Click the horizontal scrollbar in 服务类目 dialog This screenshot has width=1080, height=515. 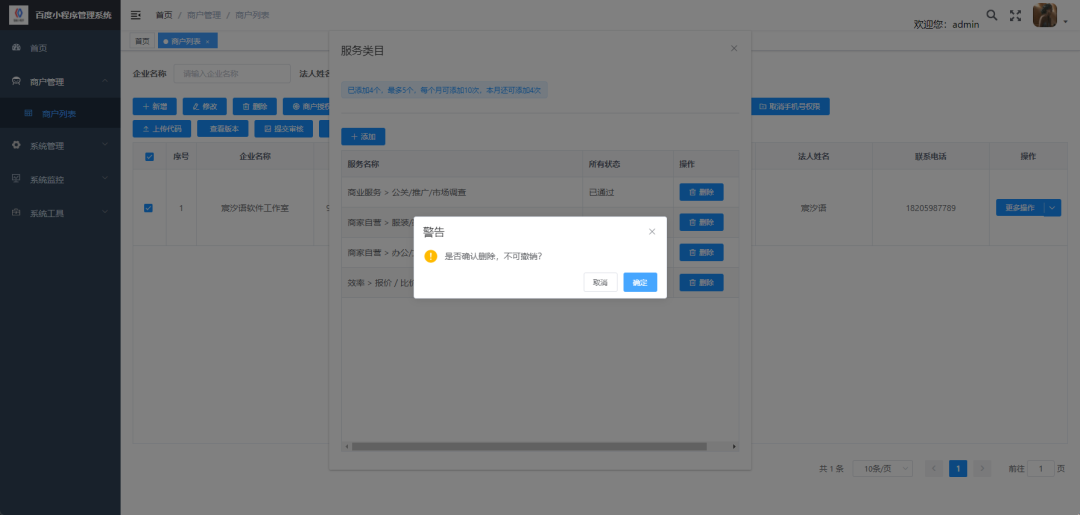tap(529, 446)
